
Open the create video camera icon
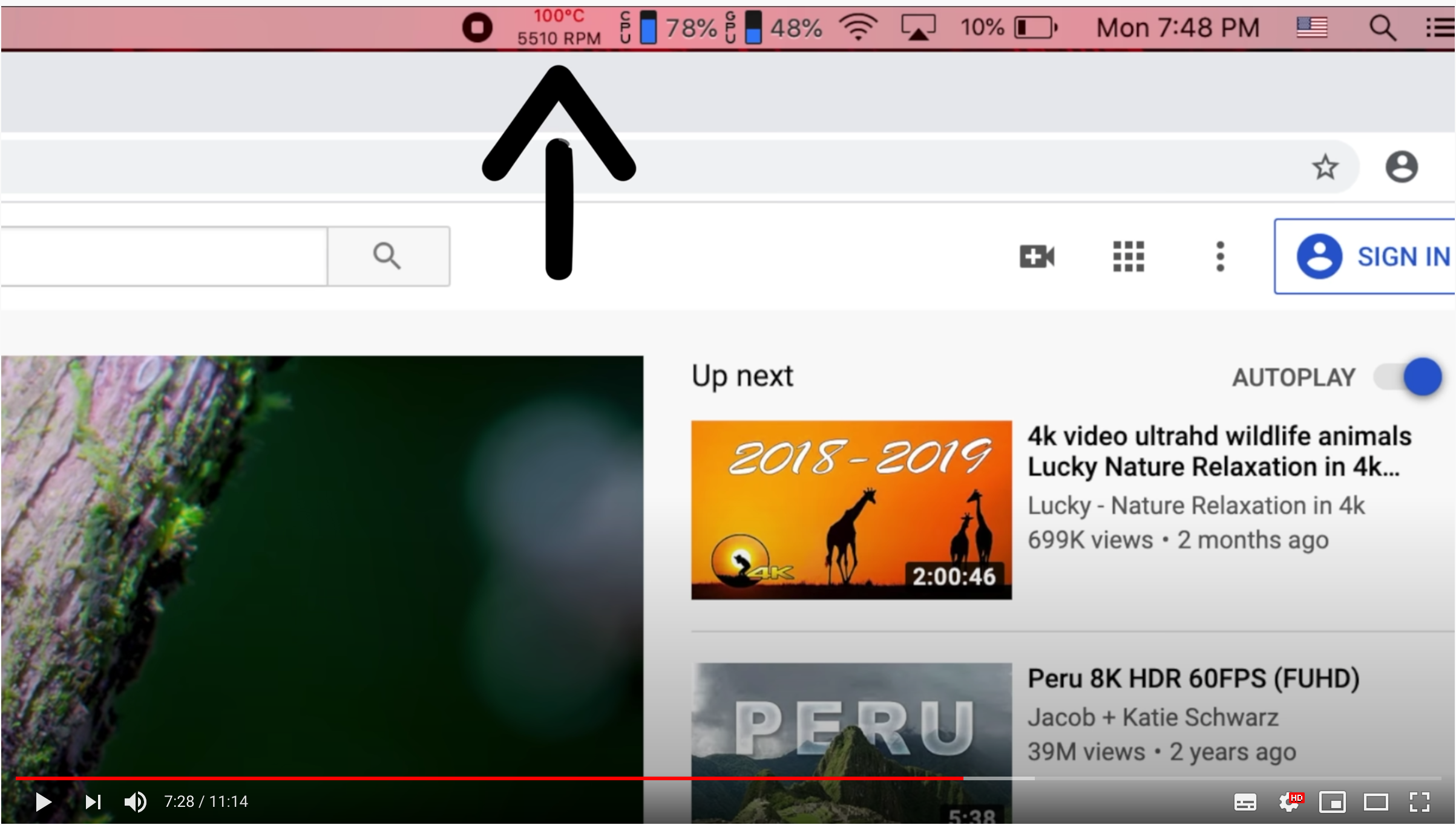[1037, 256]
